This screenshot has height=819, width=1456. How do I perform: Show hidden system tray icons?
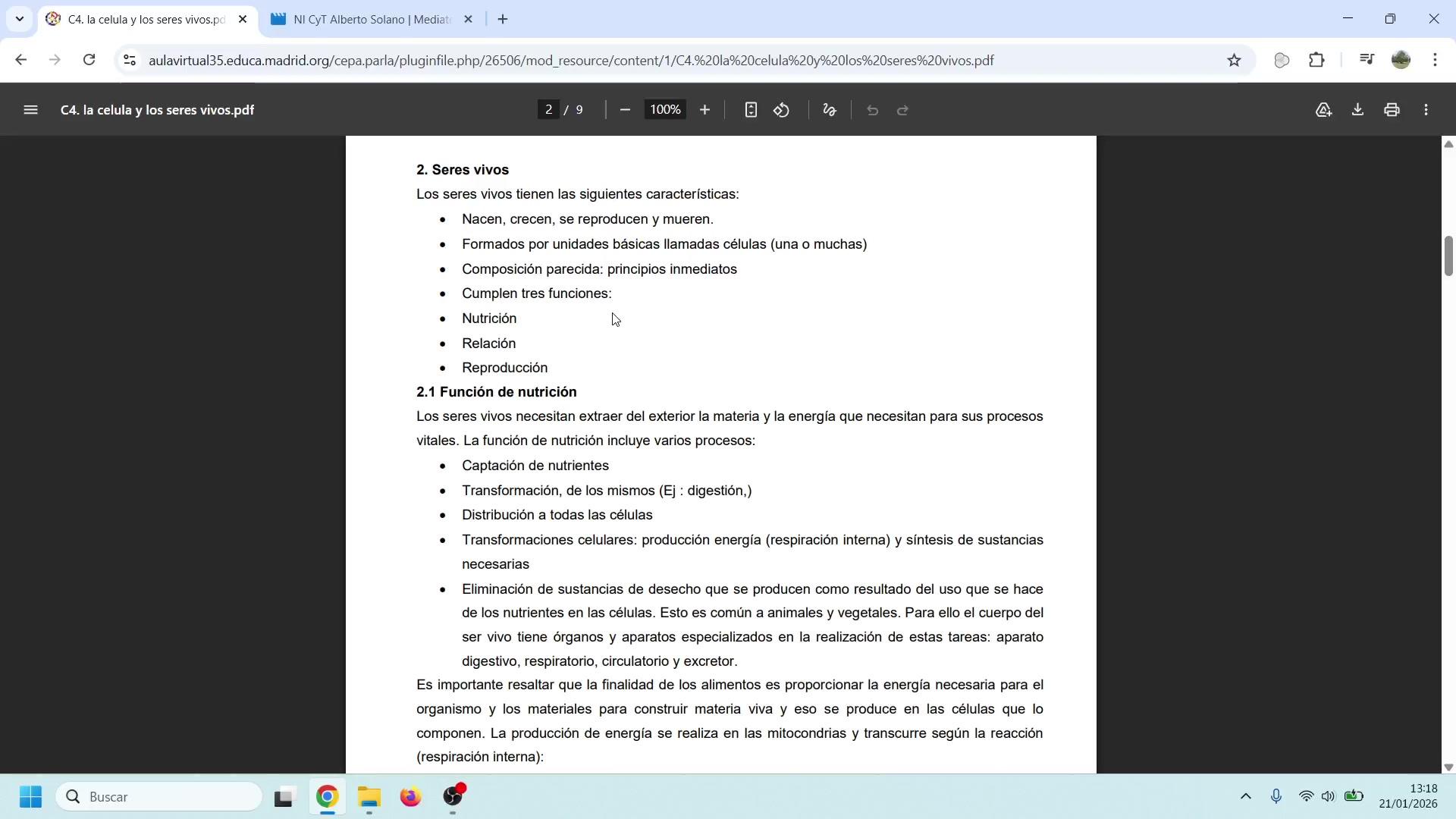(x=1245, y=796)
